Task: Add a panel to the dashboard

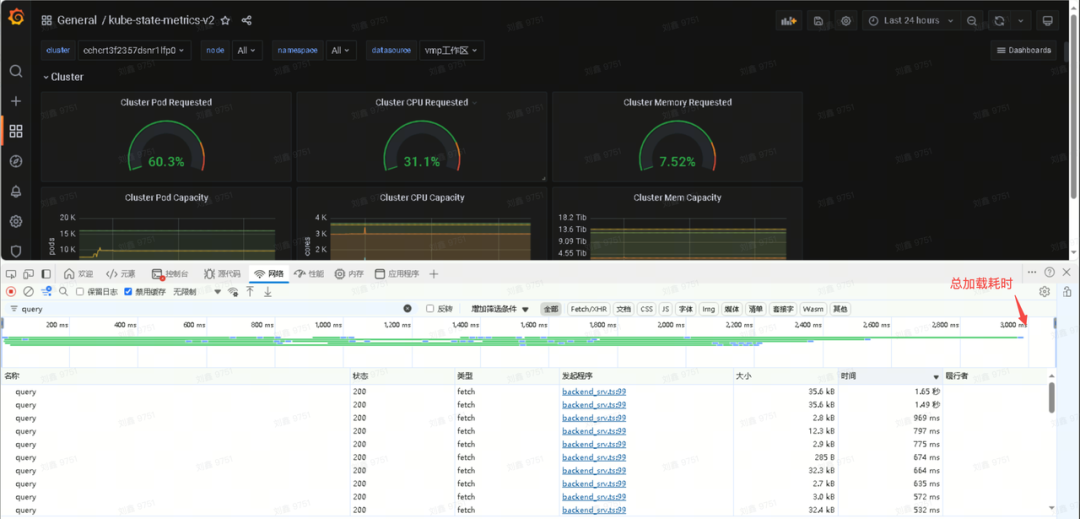Action: (789, 21)
